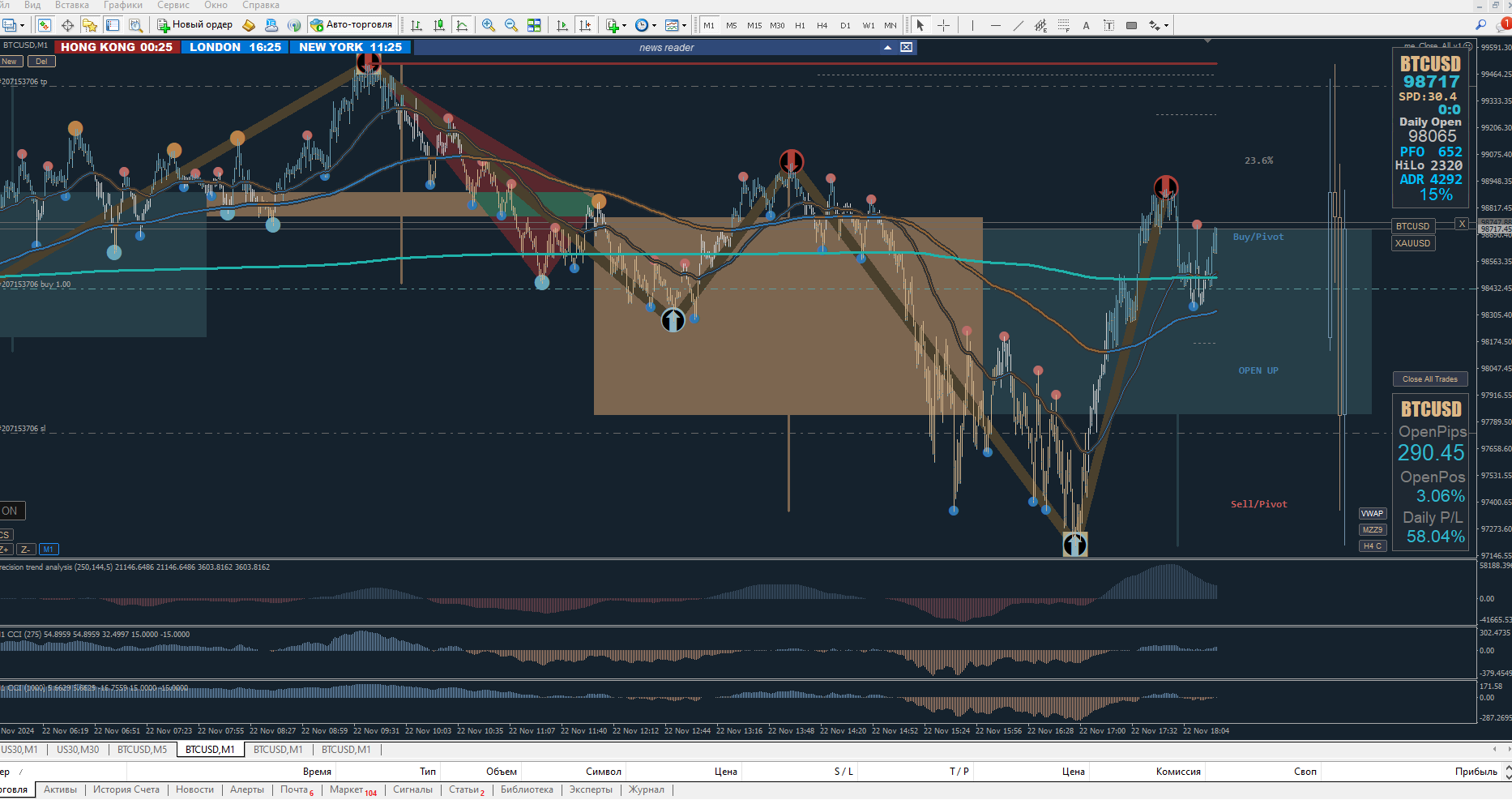Image resolution: width=1512 pixels, height=800 pixels.
Task: Select the crosshair cursor tool
Action: tap(943, 25)
